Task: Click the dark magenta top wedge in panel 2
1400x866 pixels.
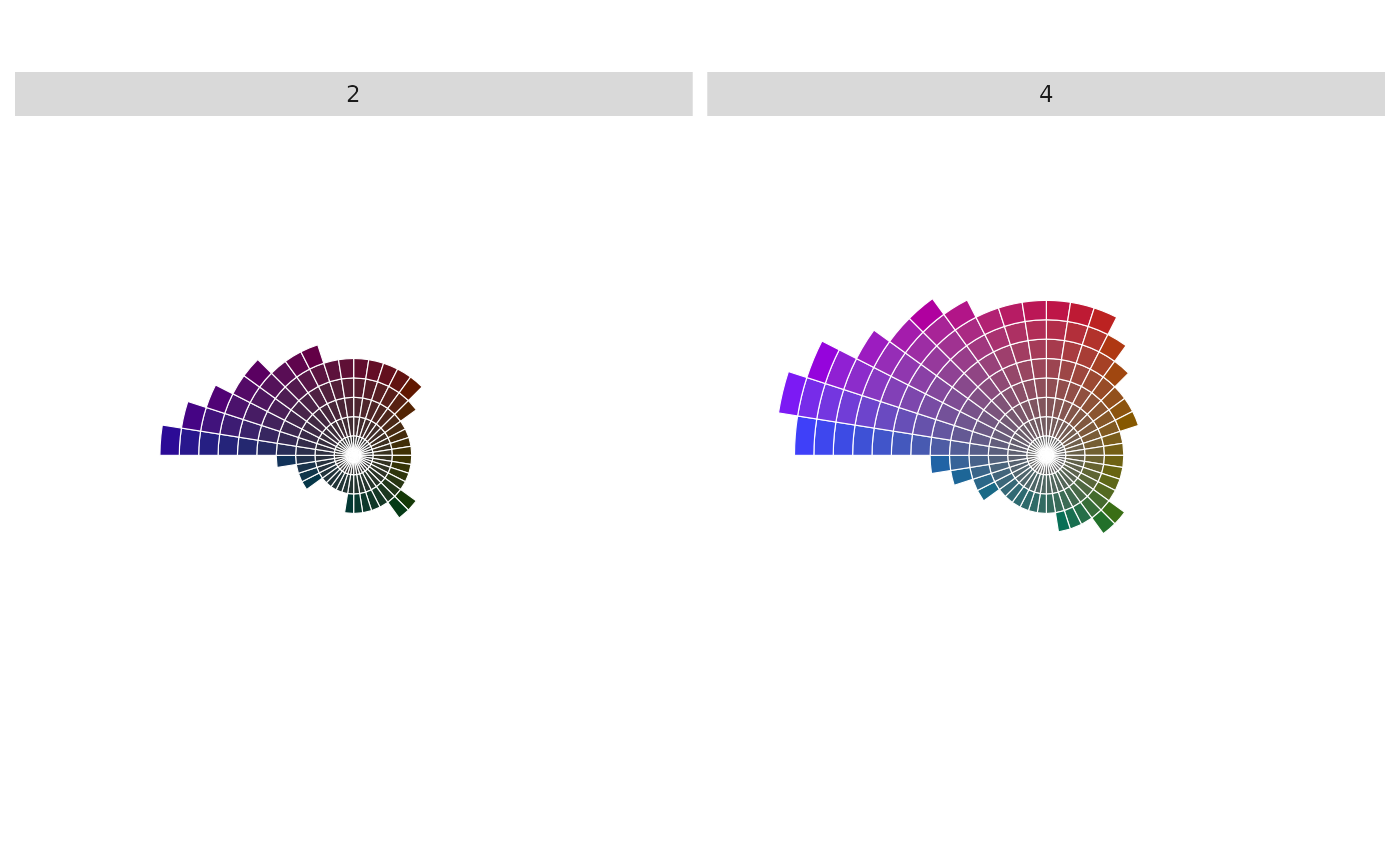Action: [x=312, y=357]
